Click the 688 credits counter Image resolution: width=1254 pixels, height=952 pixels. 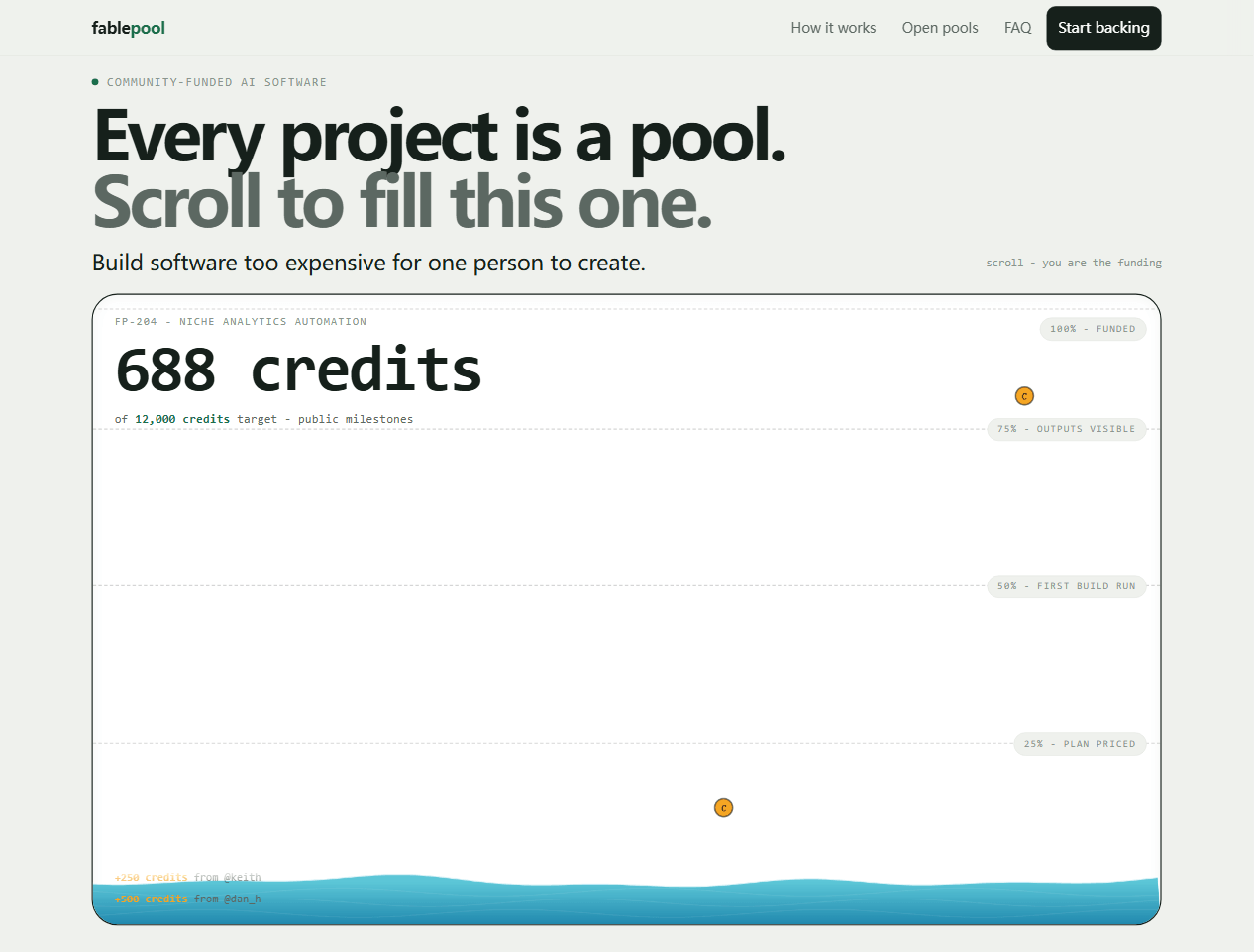(298, 370)
